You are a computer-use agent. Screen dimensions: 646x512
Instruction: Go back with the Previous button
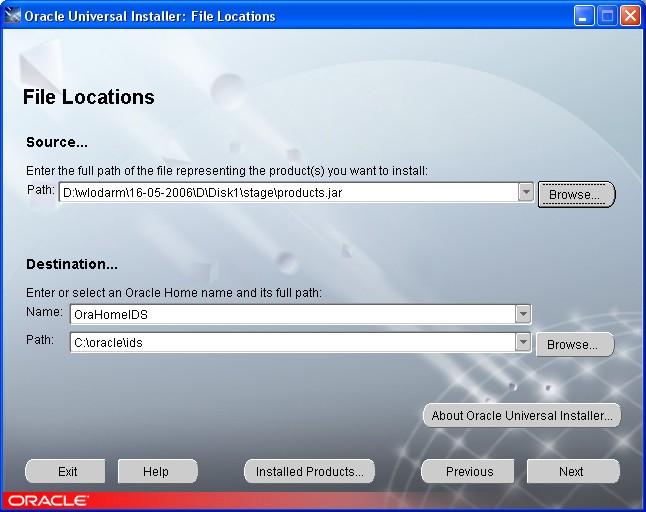point(468,471)
